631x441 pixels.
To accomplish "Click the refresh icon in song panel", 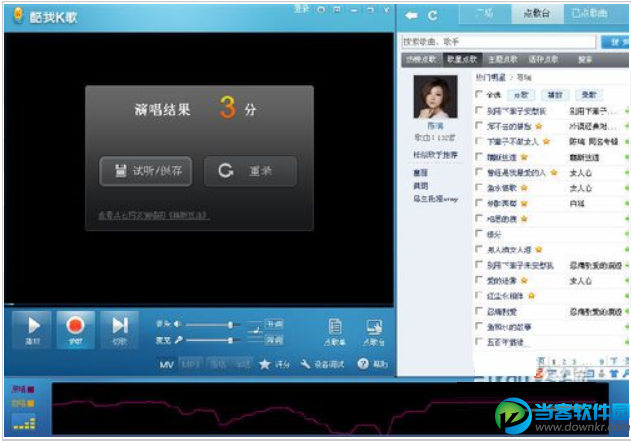I will pyautogui.click(x=433, y=15).
